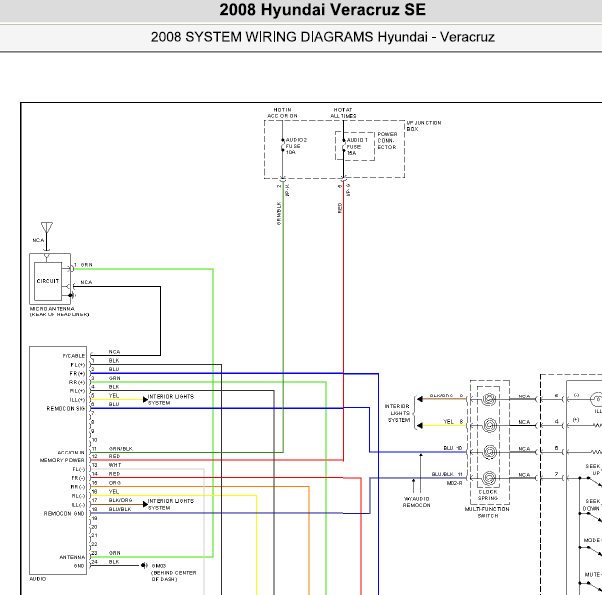Click the vertical GRN/BLK wire label below junction box
Viewport: 602px width, 595px height.
coord(279,213)
